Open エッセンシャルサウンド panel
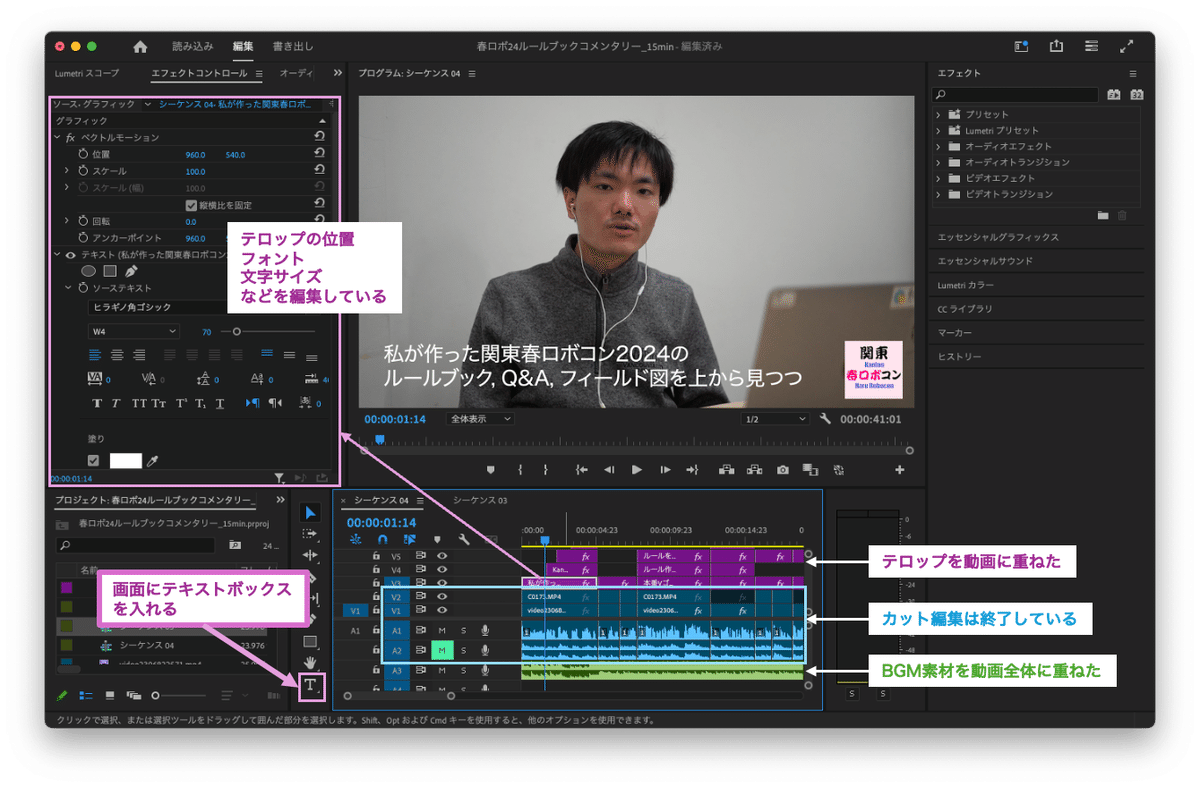The image size is (1200, 788). [x=985, y=261]
